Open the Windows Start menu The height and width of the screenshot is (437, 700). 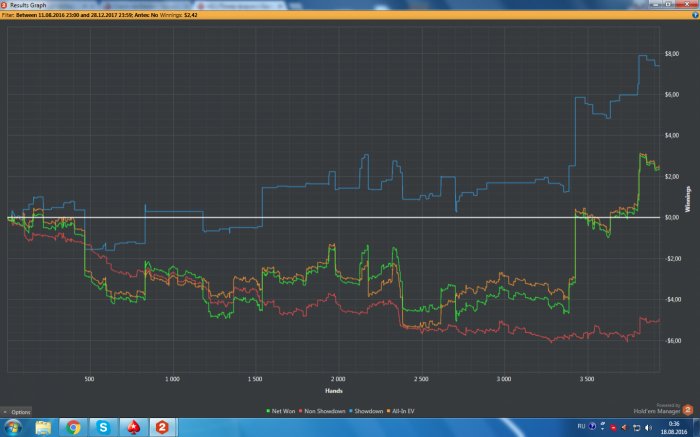pyautogui.click(x=12, y=428)
